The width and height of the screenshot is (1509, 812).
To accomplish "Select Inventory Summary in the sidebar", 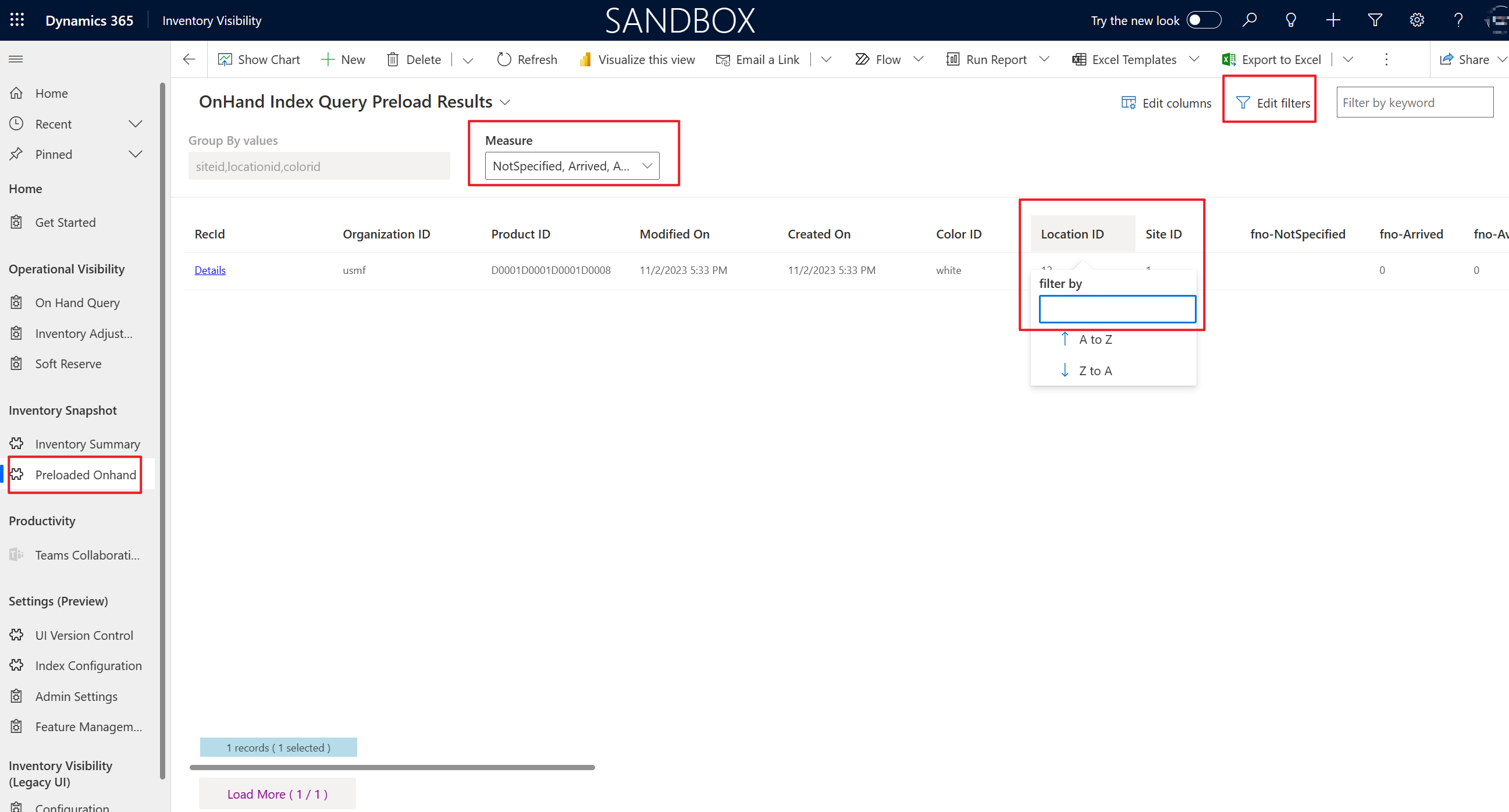I will pos(87,443).
